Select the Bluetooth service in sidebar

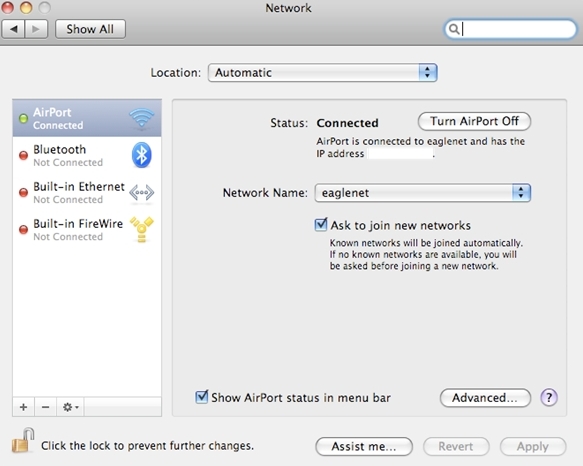[87, 155]
